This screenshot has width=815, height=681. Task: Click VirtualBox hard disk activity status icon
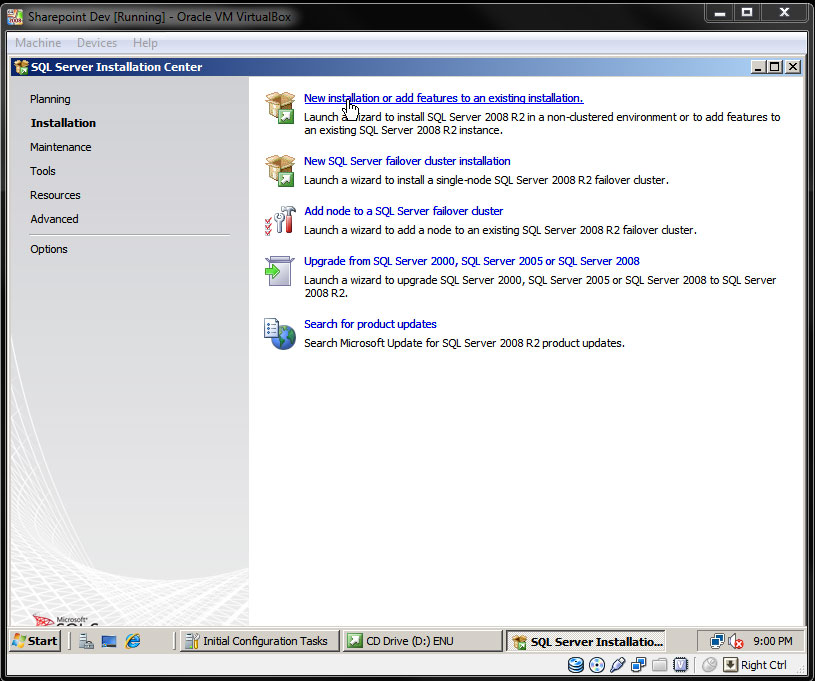click(575, 665)
